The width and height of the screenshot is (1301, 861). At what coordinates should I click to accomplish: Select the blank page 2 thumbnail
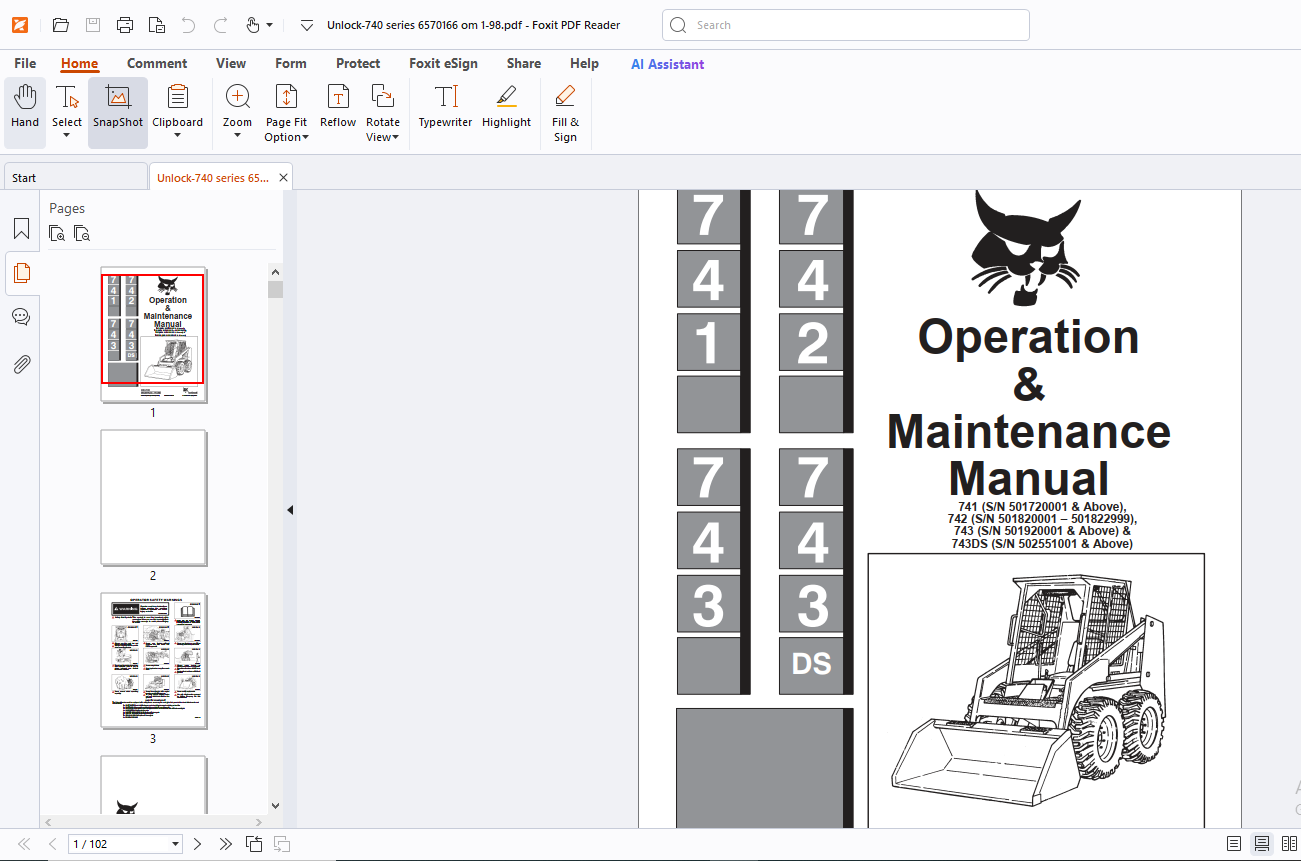(x=153, y=498)
